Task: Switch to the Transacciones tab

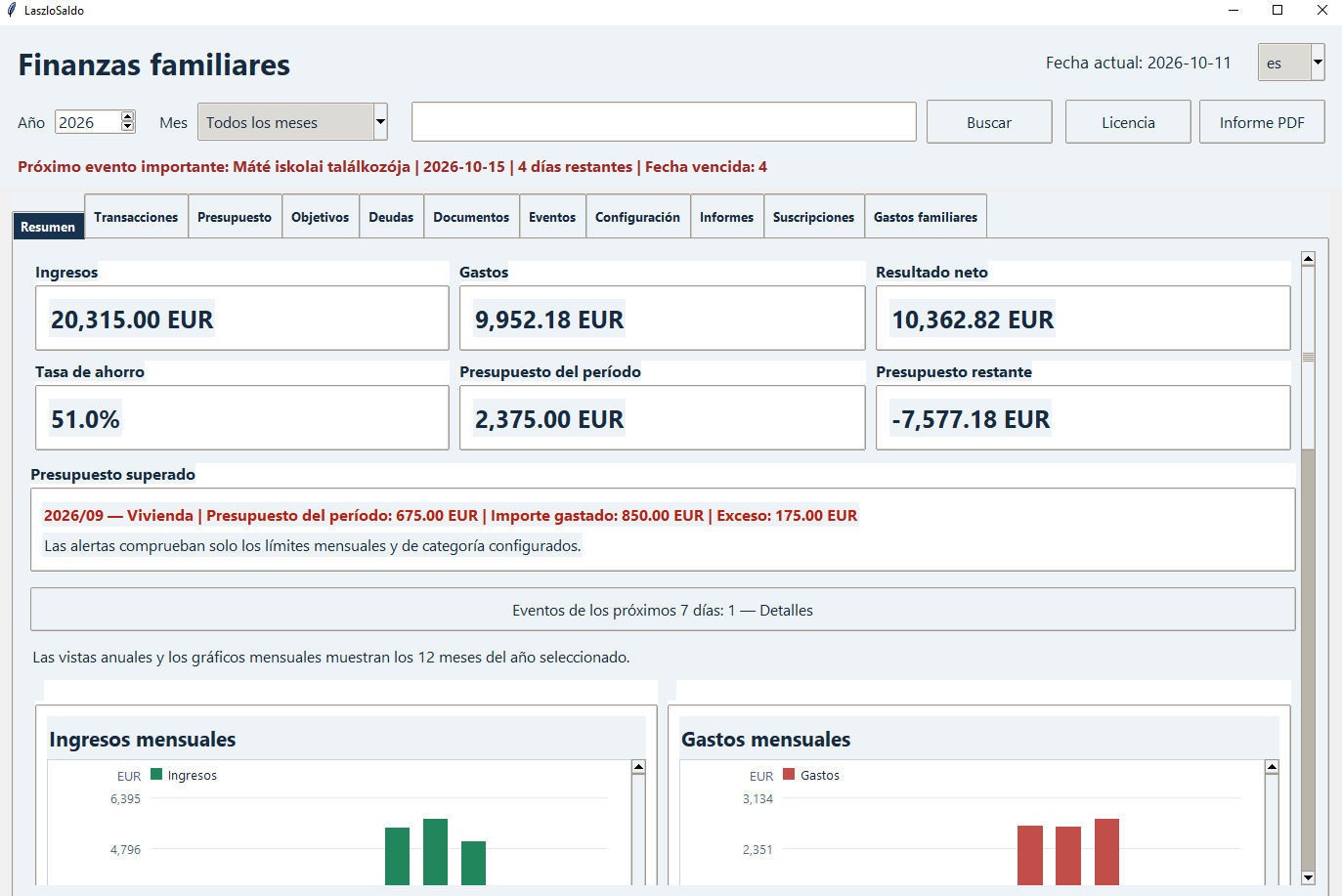Action: (136, 217)
